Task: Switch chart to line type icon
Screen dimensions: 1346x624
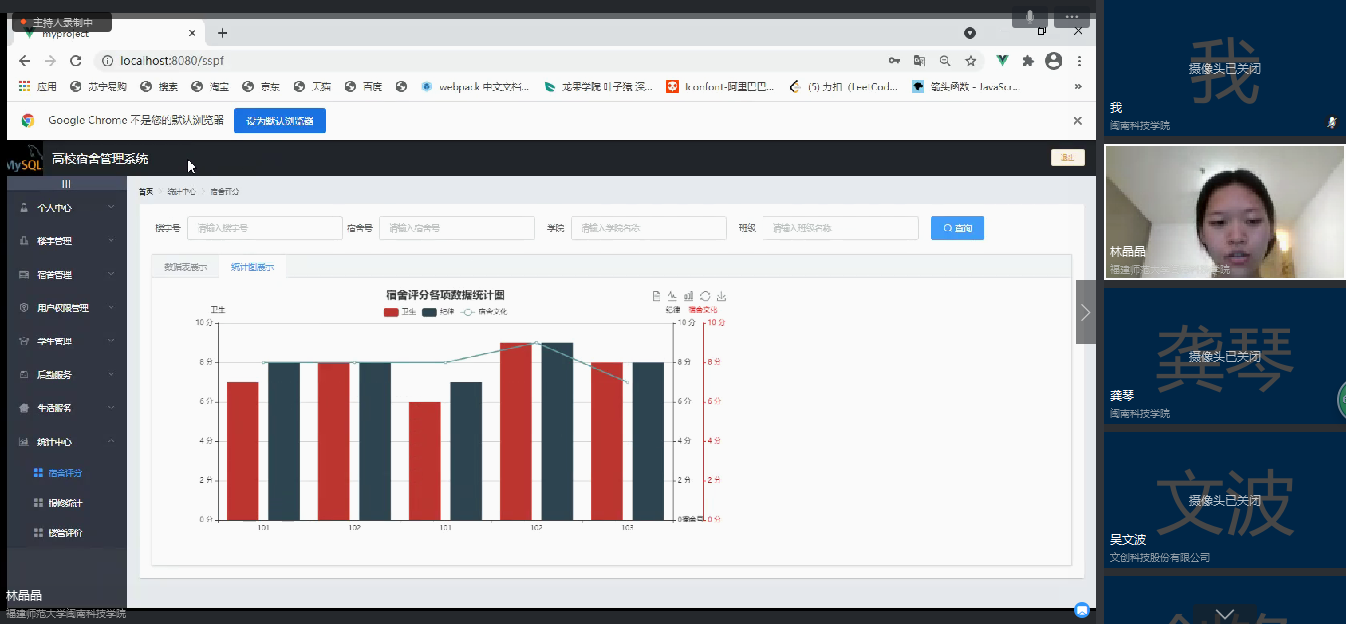Action: [672, 296]
